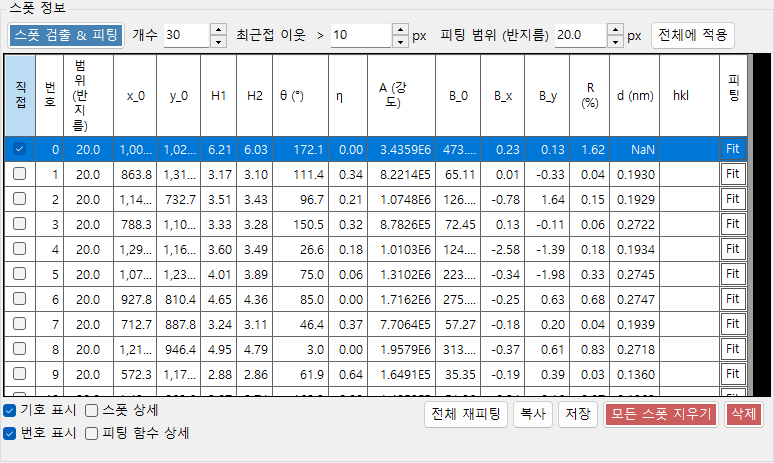Image resolution: width=774 pixels, height=463 pixels.
Task: Click the 복사 copy button
Action: [533, 414]
